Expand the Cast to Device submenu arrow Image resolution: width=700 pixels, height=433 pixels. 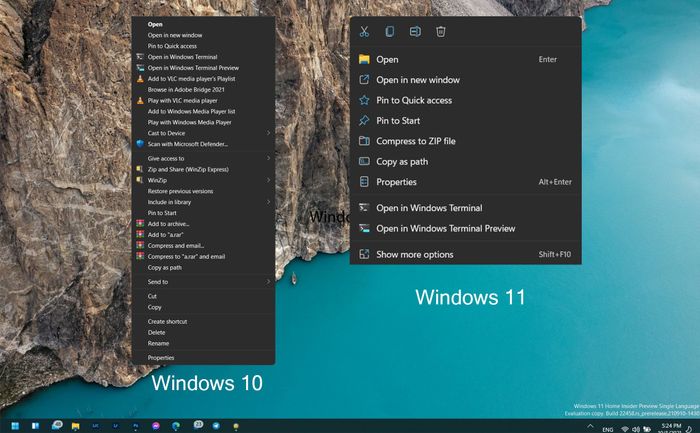[268, 133]
